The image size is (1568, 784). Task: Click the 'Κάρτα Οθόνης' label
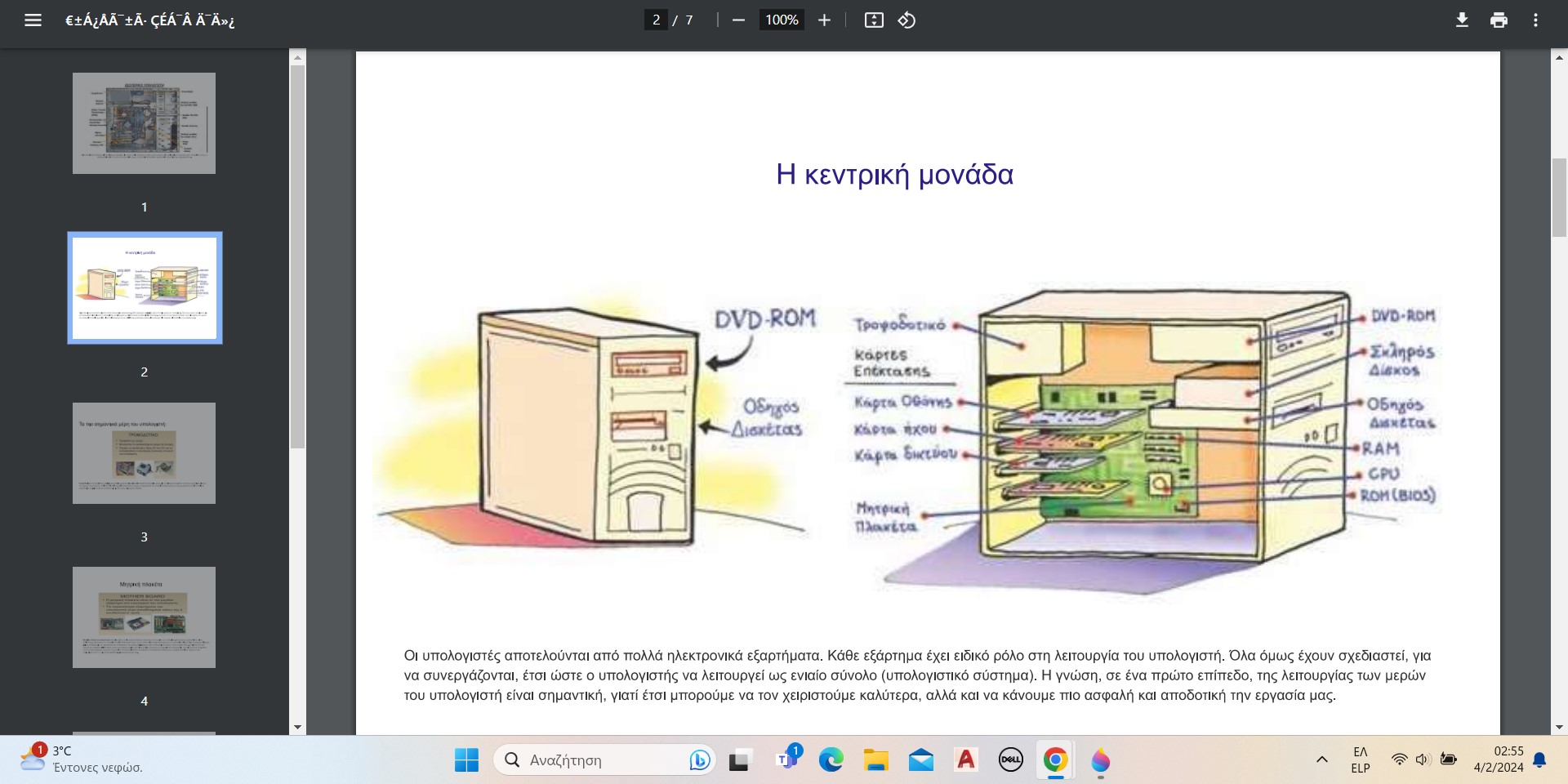[903, 402]
